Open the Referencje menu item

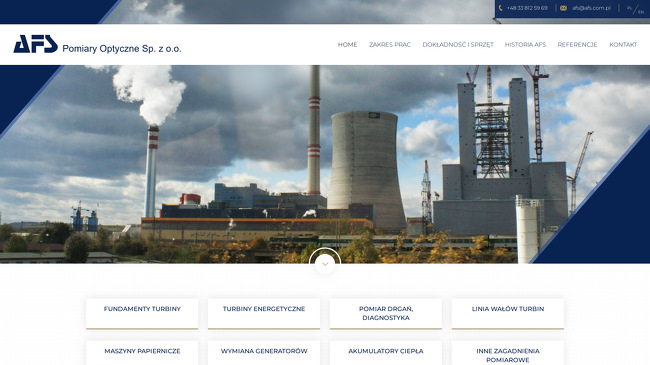(x=577, y=44)
